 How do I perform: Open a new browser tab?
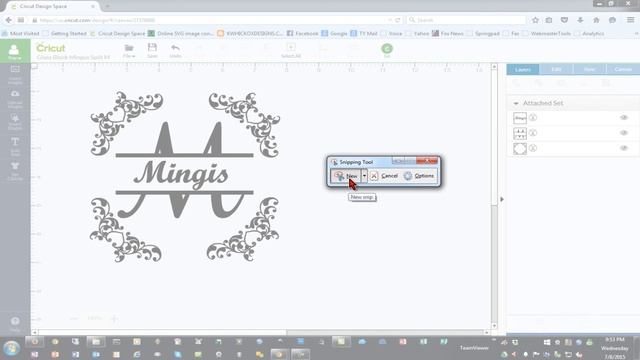[x=108, y=7]
